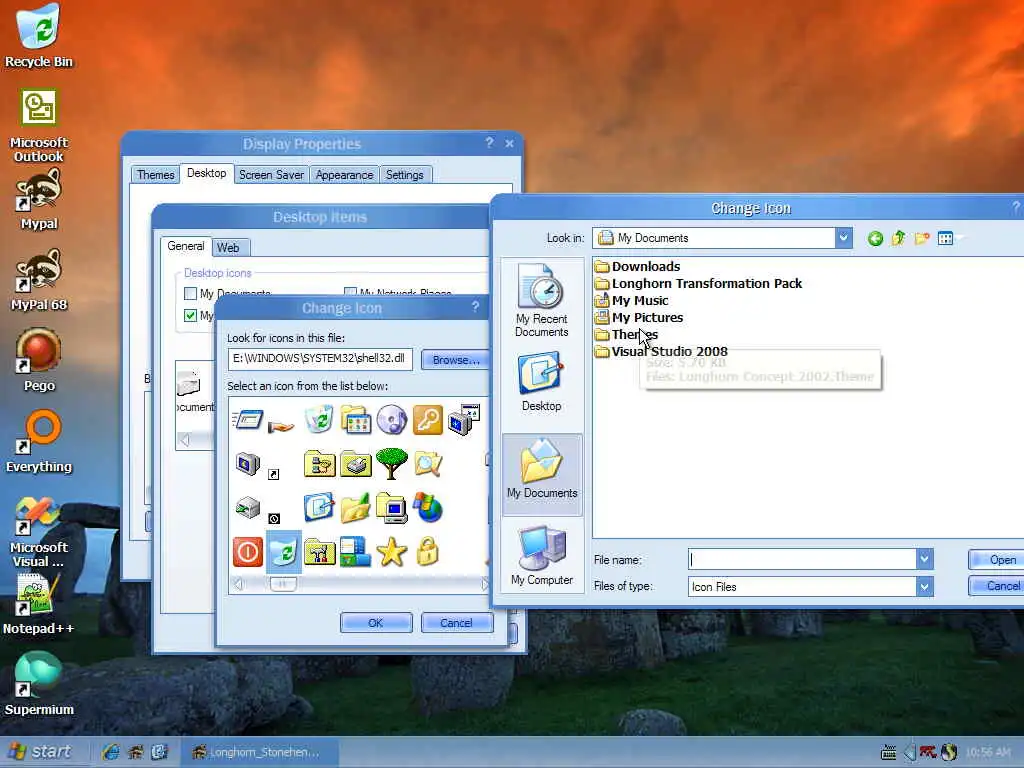Open Recycle Bin desktop icon

pyautogui.click(x=39, y=36)
